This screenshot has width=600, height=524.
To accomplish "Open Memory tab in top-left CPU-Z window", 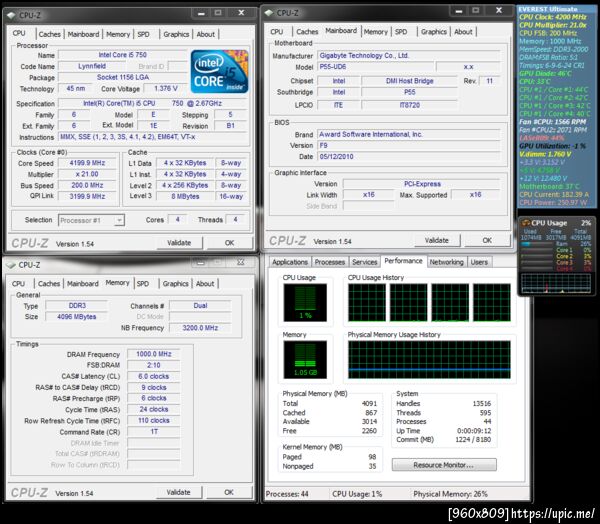I will point(118,34).
